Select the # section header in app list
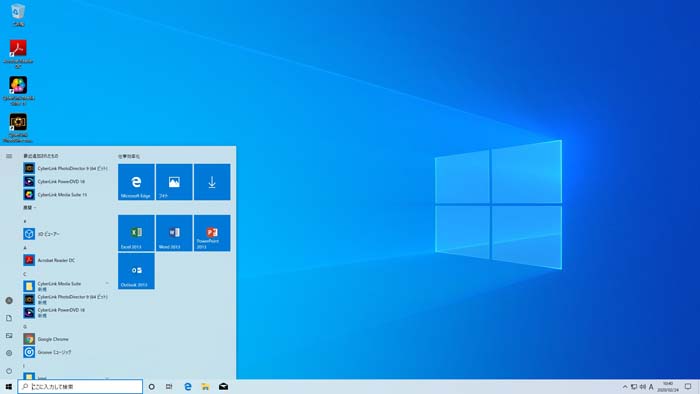Viewport: 700px width, 394px height. tap(25, 221)
